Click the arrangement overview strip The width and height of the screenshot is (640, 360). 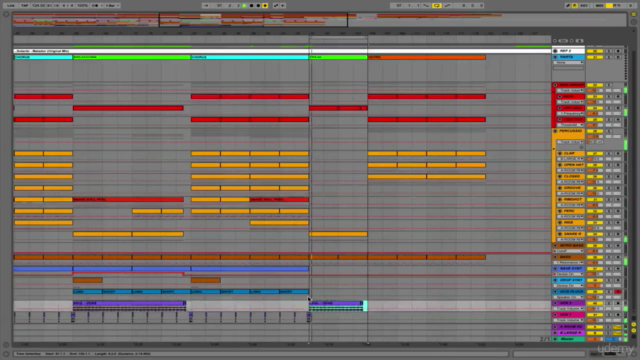pyautogui.click(x=320, y=20)
